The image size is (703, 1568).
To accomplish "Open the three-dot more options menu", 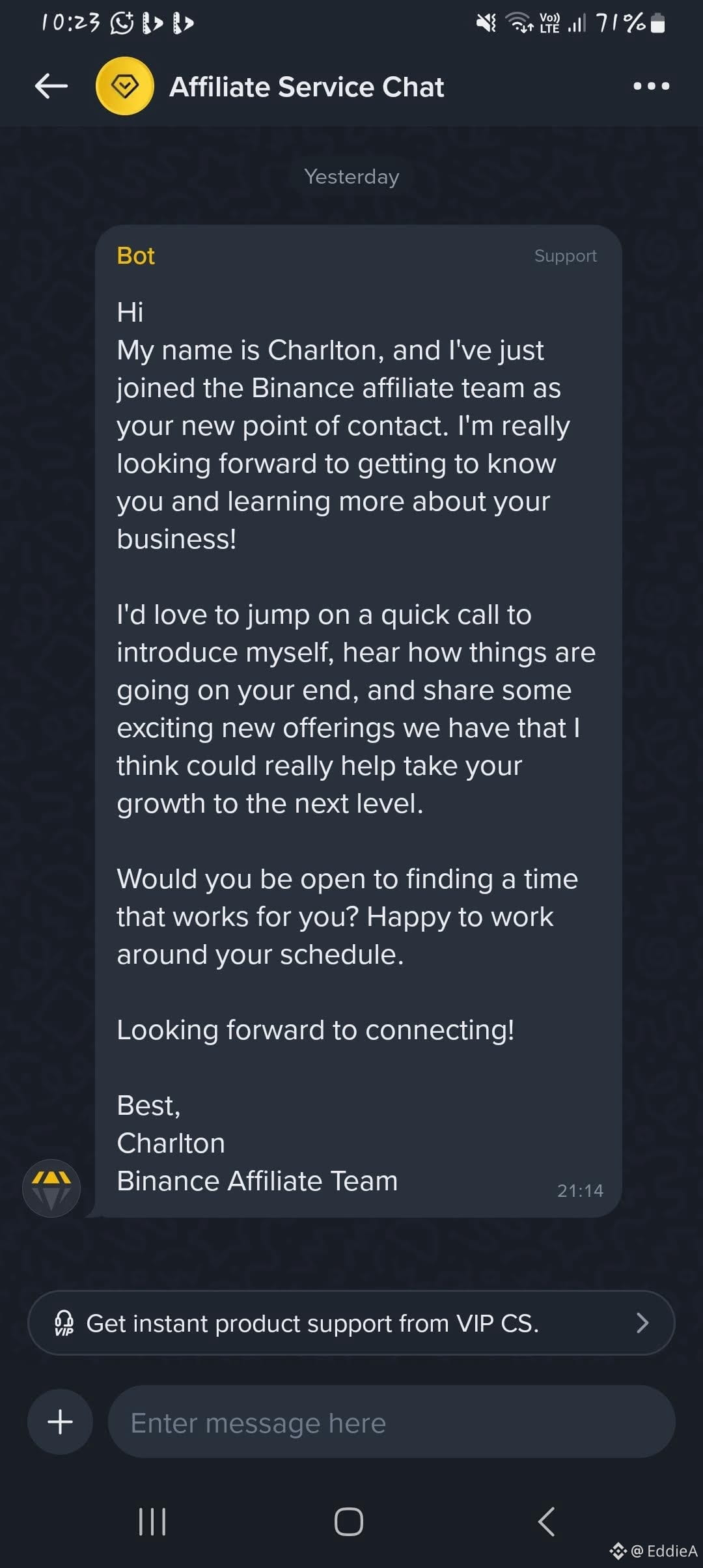I will coord(652,86).
